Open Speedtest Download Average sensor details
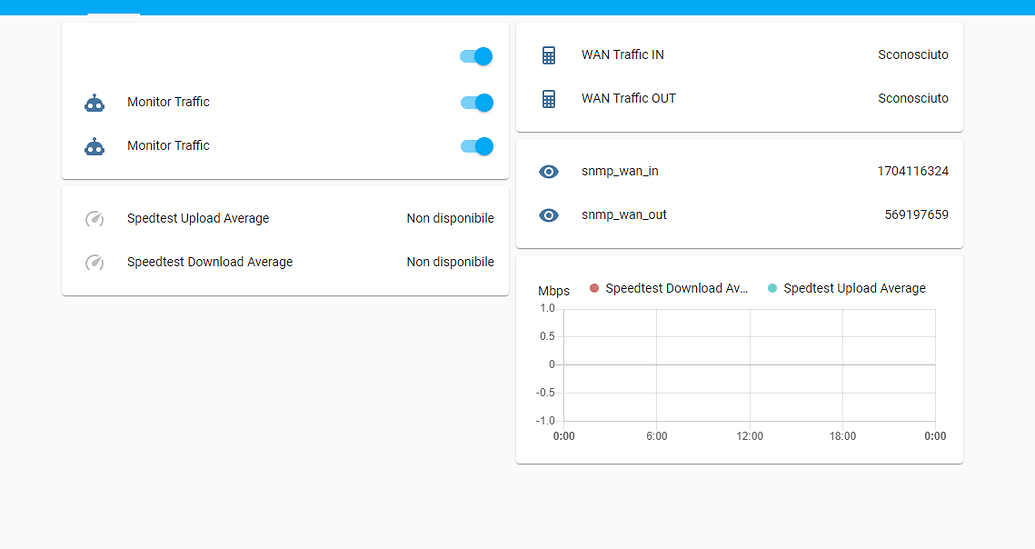The height and width of the screenshot is (549, 1035). click(285, 262)
